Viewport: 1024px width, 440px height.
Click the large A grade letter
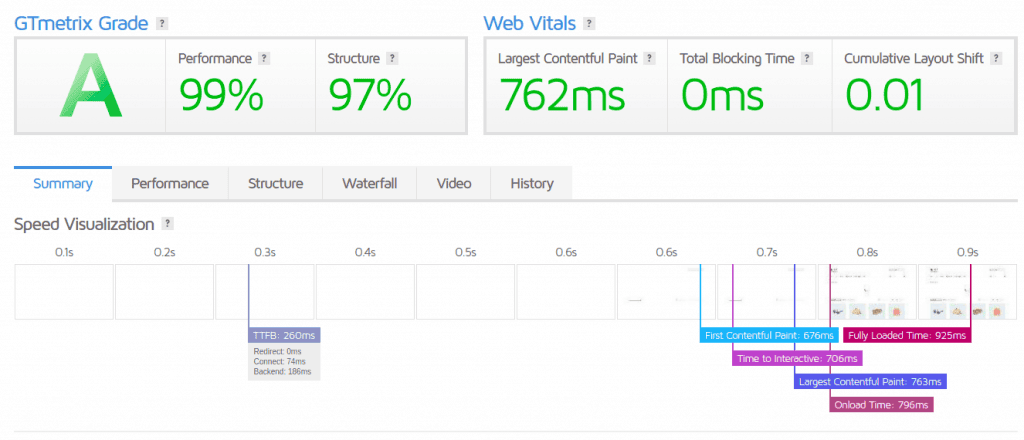tap(91, 86)
